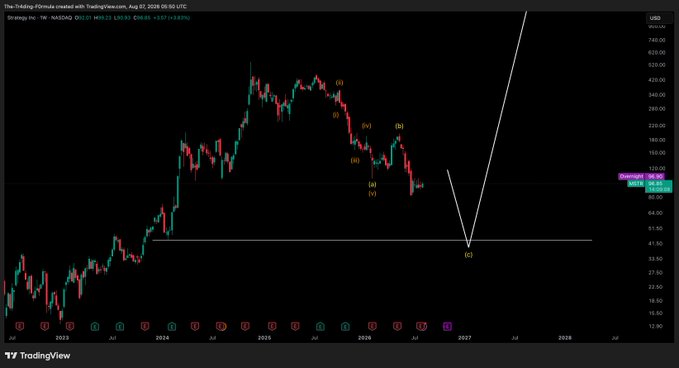The width and height of the screenshot is (679, 368).
Task: Click the 12.90 price axis label
Action: point(656,326)
